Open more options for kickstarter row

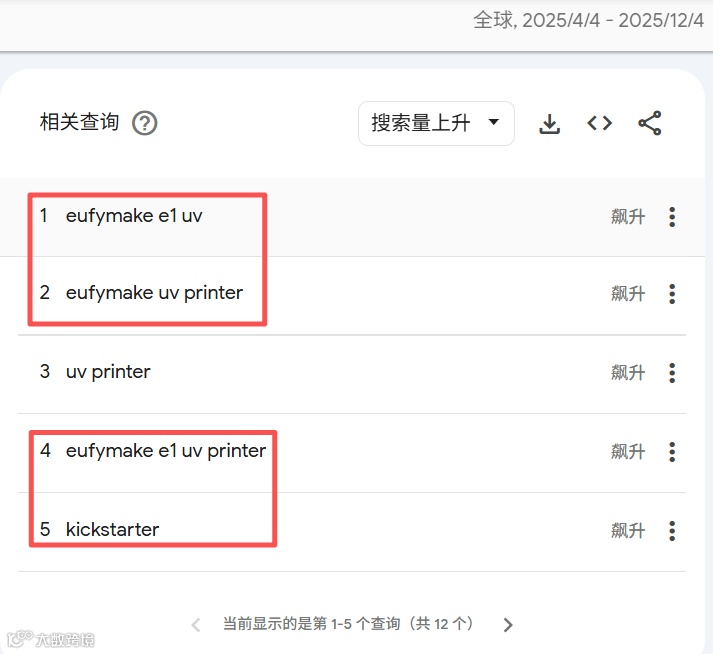coord(672,531)
